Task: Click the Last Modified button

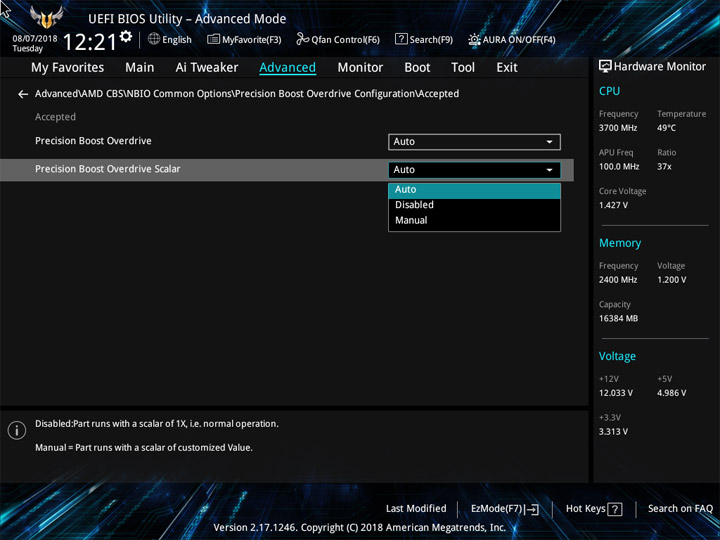Action: pyautogui.click(x=416, y=509)
